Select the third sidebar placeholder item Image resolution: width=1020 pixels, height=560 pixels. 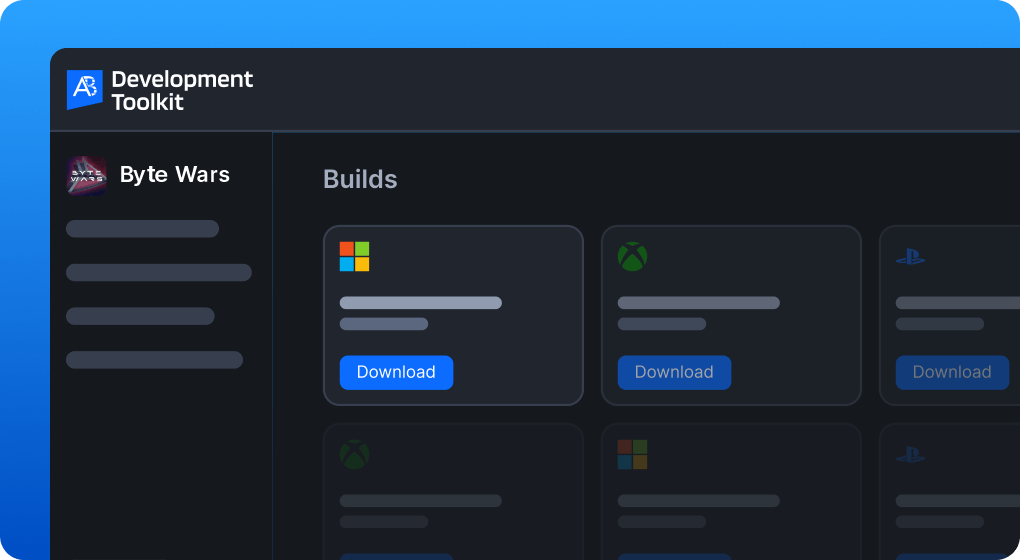(140, 315)
